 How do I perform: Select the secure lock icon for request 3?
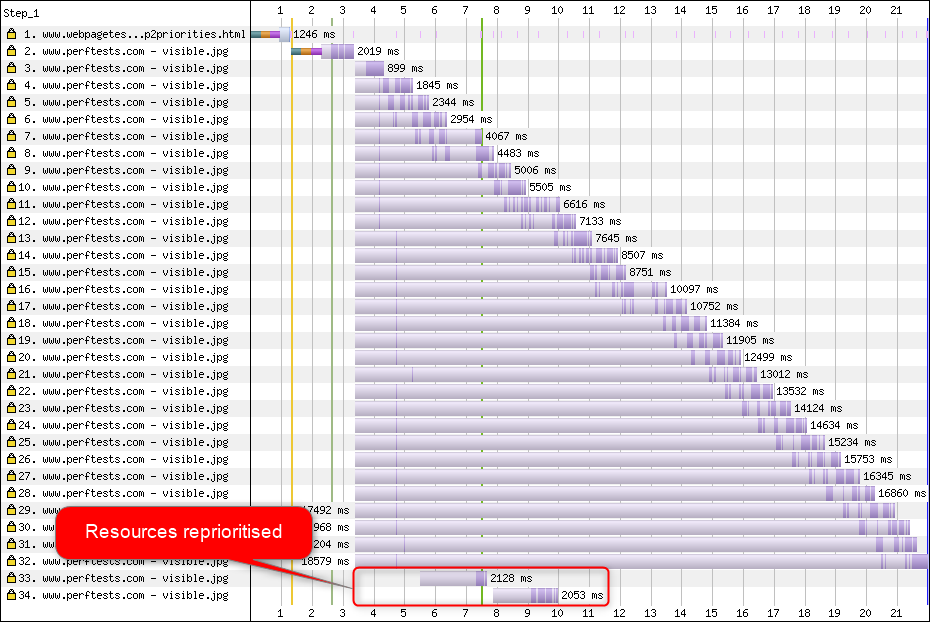[11, 68]
